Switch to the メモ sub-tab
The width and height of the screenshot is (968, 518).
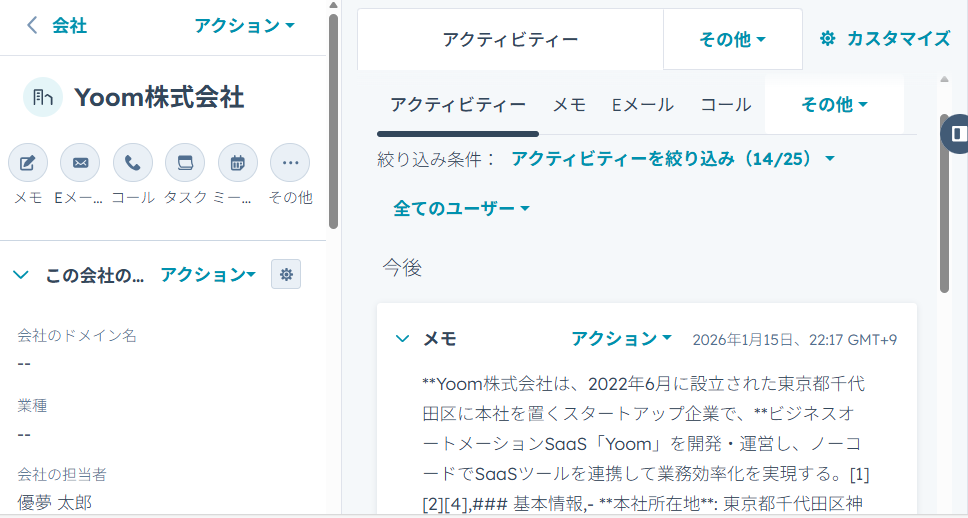[569, 106]
